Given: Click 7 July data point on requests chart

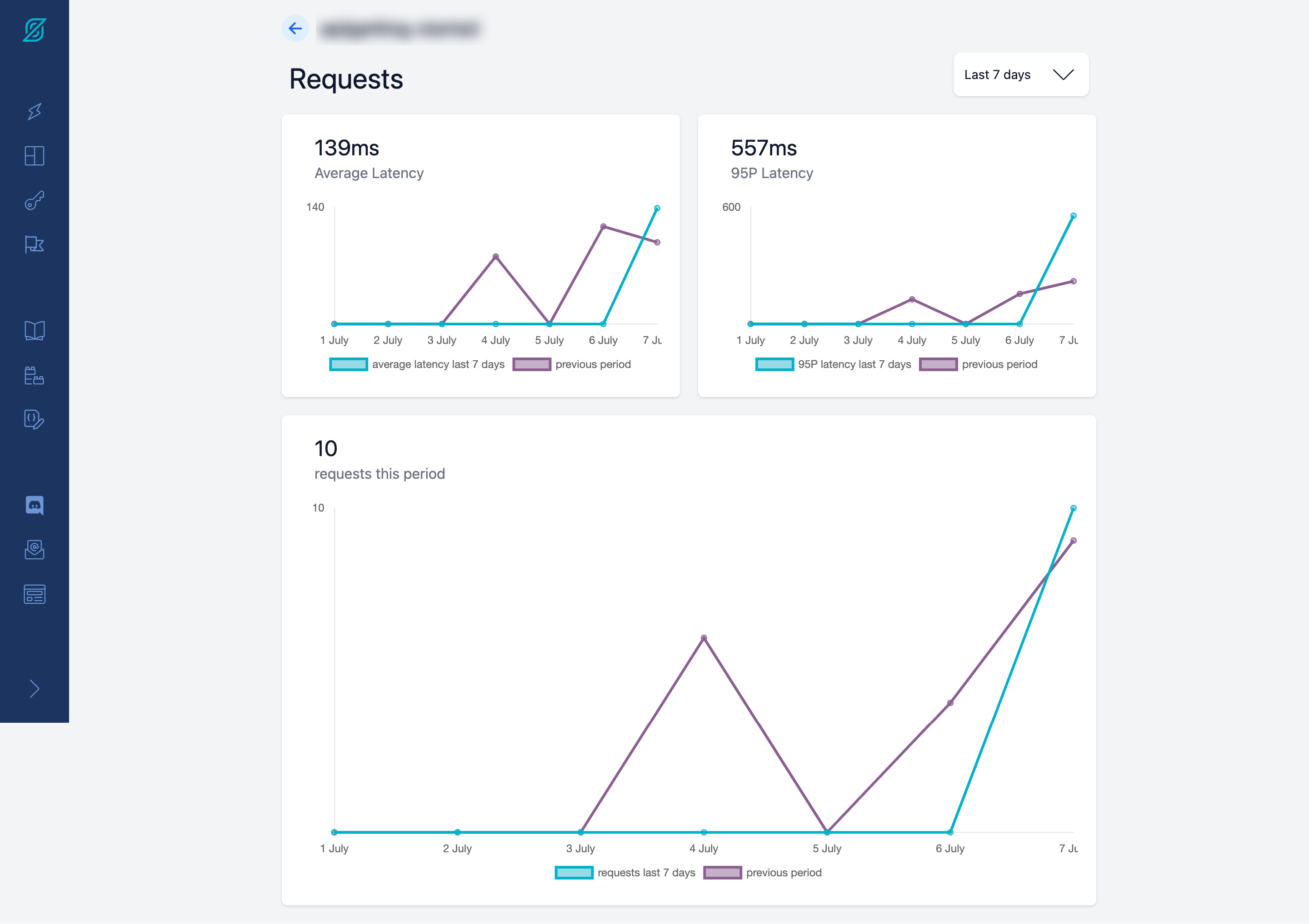Looking at the screenshot, I should tap(1073, 508).
